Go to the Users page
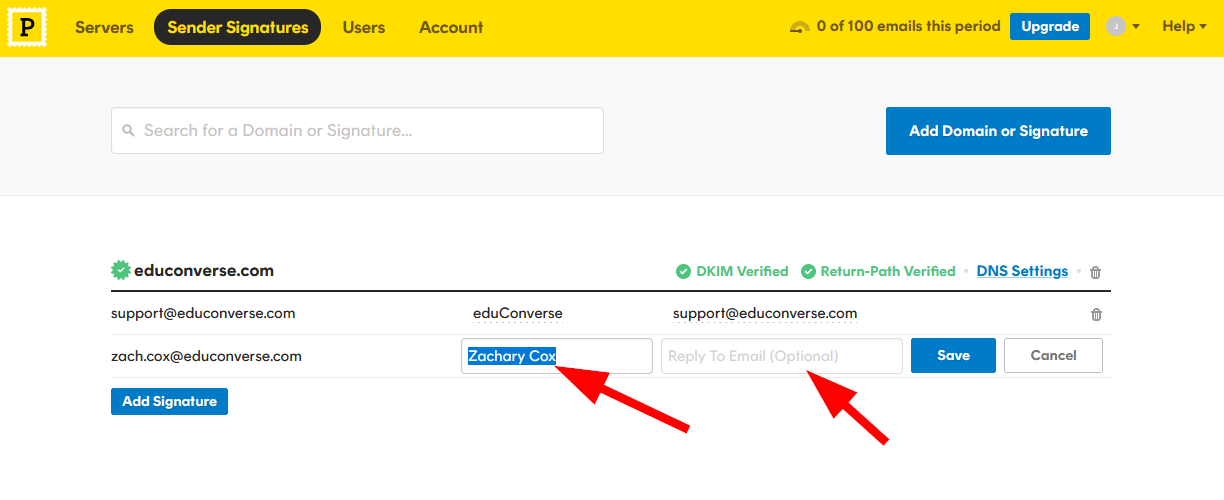Image resolution: width=1224 pixels, height=500 pixels. [364, 27]
